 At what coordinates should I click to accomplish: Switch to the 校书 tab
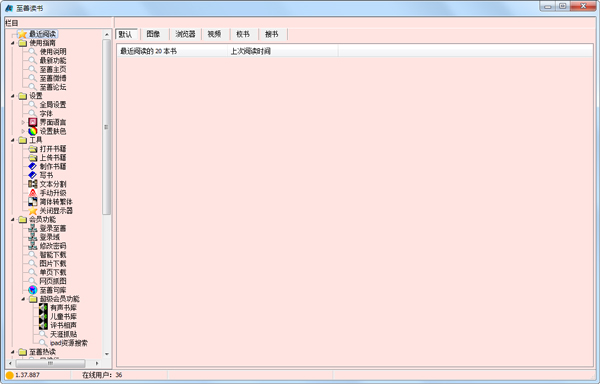click(x=243, y=34)
